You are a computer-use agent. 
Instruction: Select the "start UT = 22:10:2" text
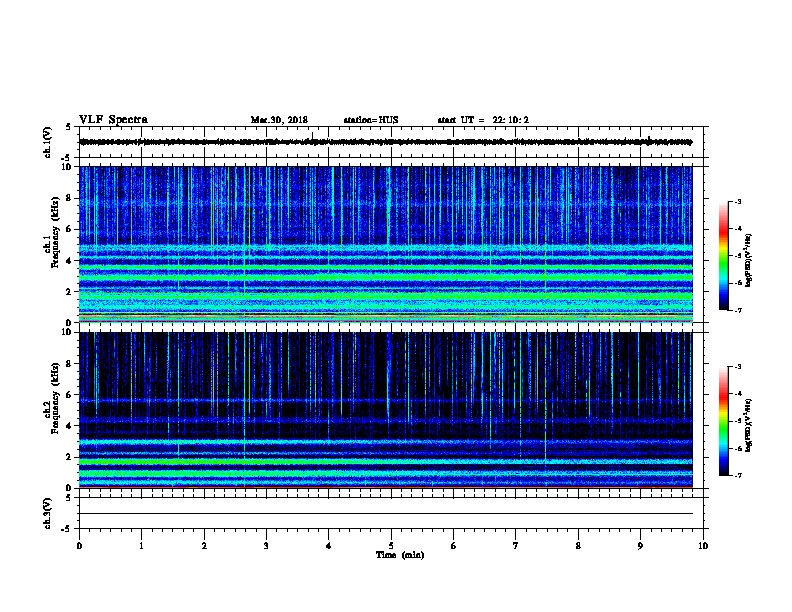click(483, 120)
